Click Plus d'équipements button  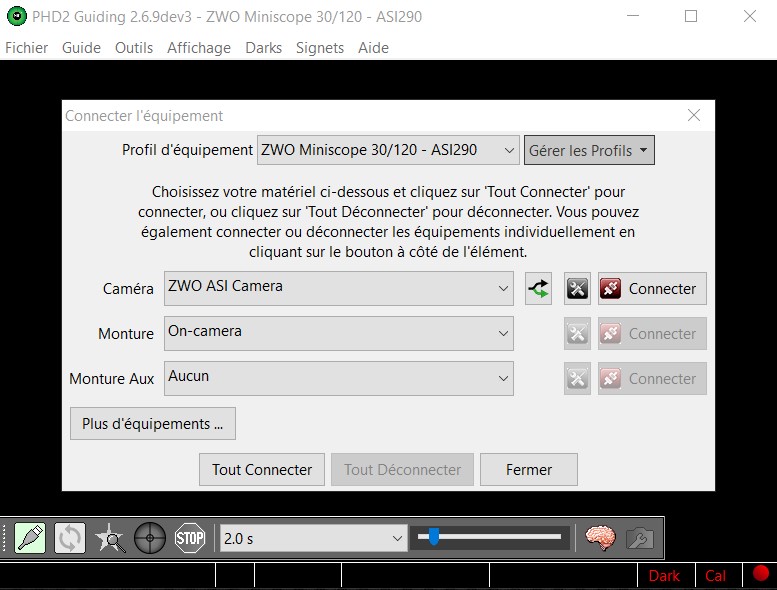[x=153, y=424]
